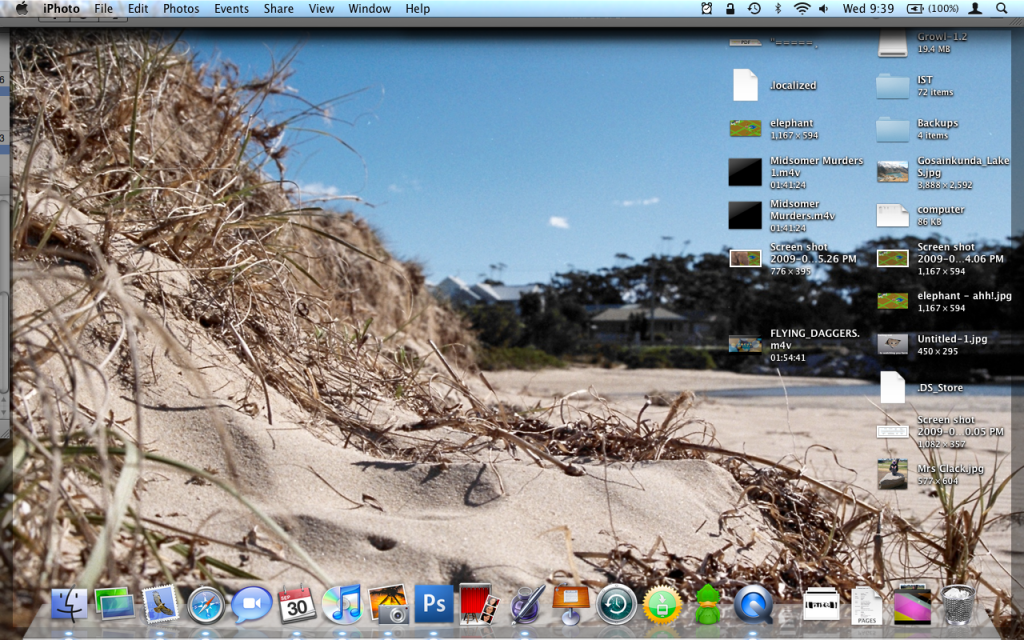Launch iChat video bubble icon
The width and height of the screenshot is (1024, 640).
tap(251, 604)
